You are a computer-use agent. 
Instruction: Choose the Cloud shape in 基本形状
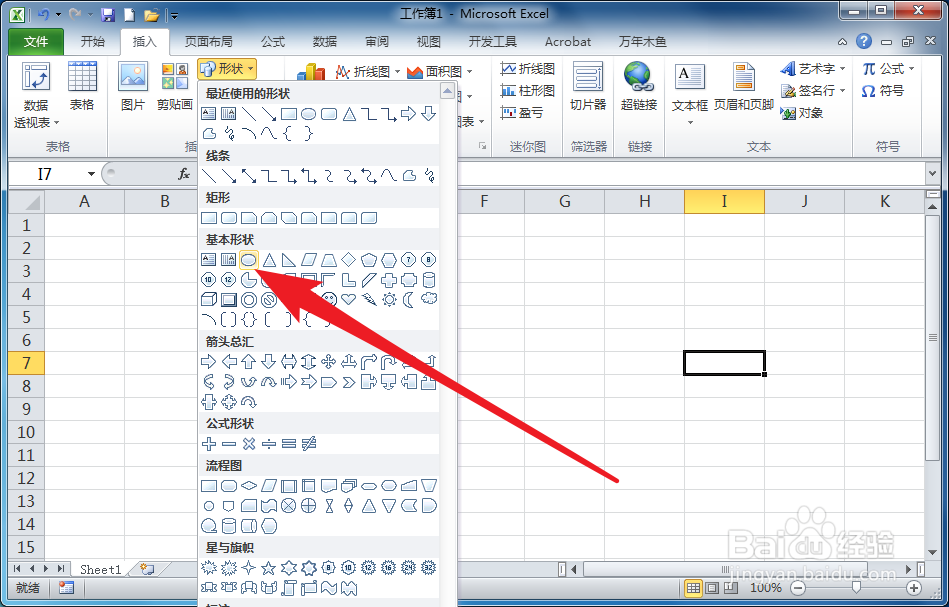pos(429,299)
